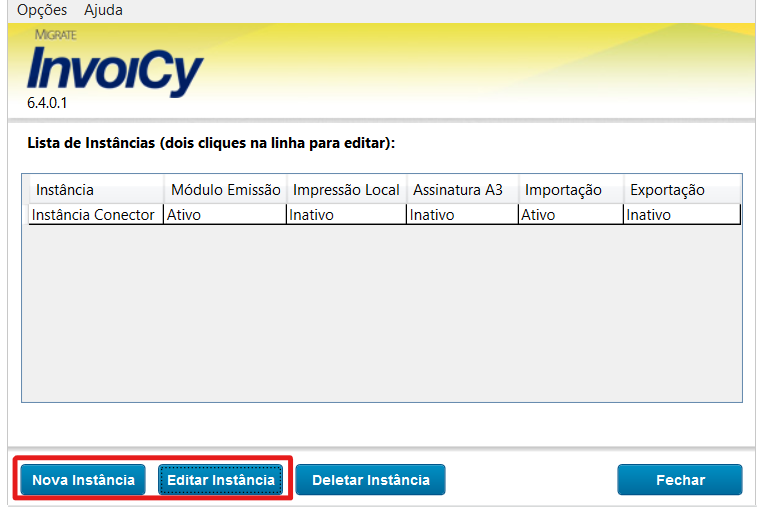Click the Fechar button
The height and width of the screenshot is (507, 762).
click(x=680, y=480)
